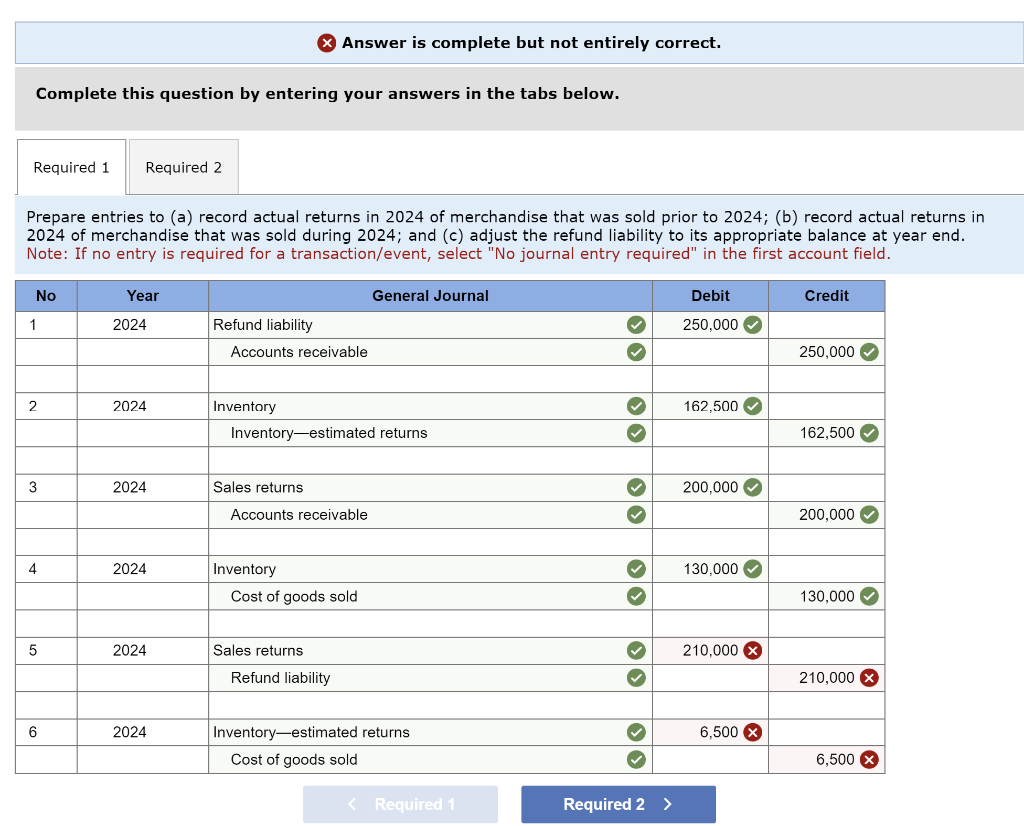Select the entry 1 Refund liability account field
The width and height of the screenshot is (1024, 826).
pyautogui.click(x=430, y=325)
